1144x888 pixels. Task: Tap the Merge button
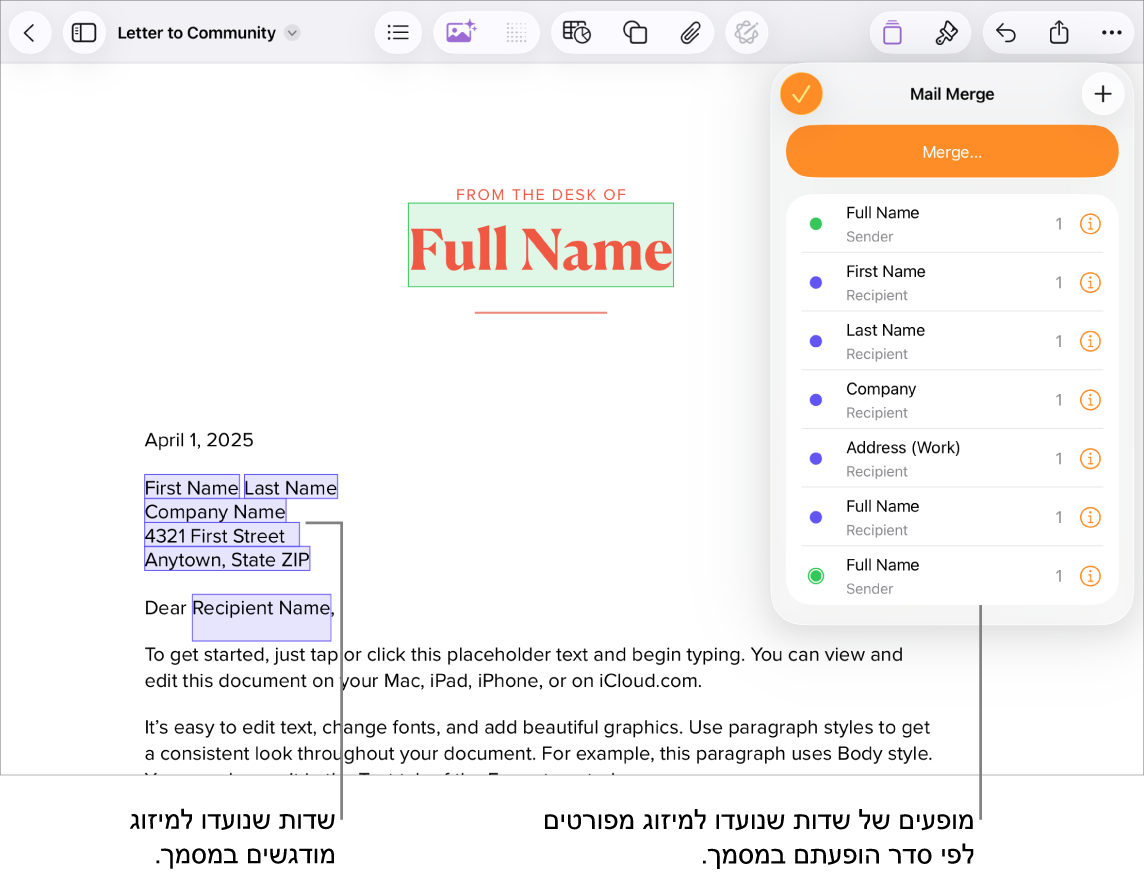click(951, 151)
